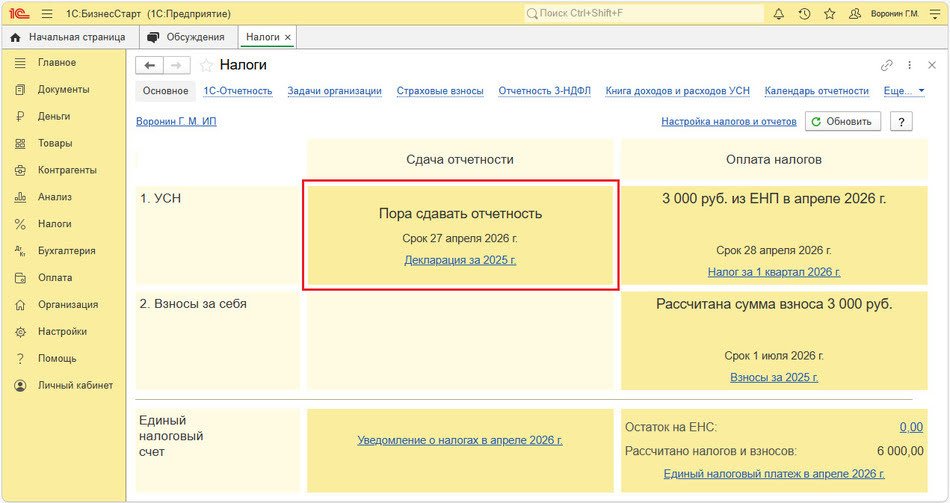Open 1С-Отчетность section
Viewport: 950px width, 503px height.
238,91
